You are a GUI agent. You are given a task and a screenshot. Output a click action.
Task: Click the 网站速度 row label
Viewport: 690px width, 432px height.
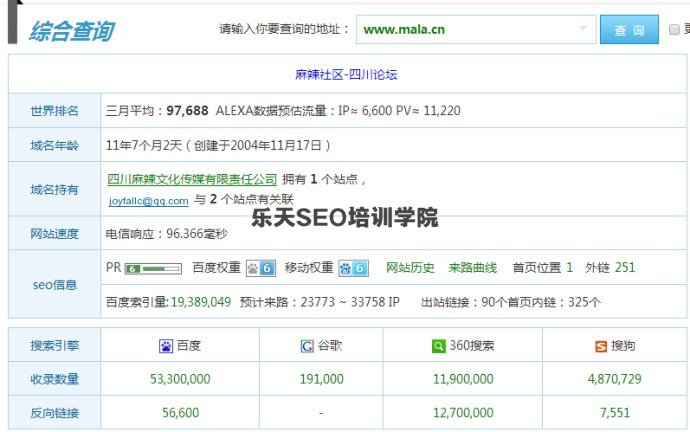tap(54, 234)
